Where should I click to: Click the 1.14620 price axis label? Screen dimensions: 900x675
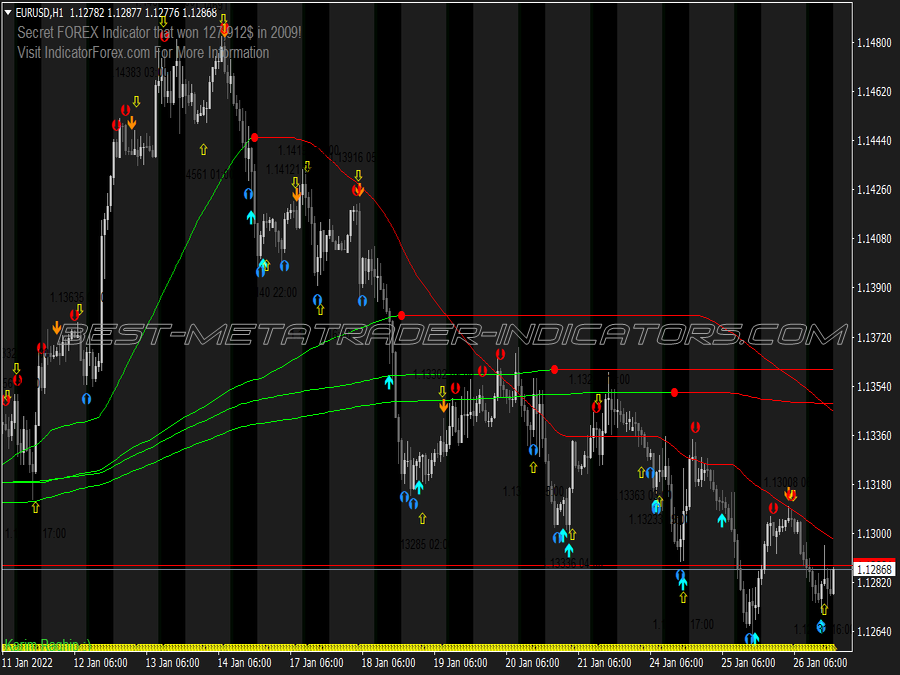[874, 92]
